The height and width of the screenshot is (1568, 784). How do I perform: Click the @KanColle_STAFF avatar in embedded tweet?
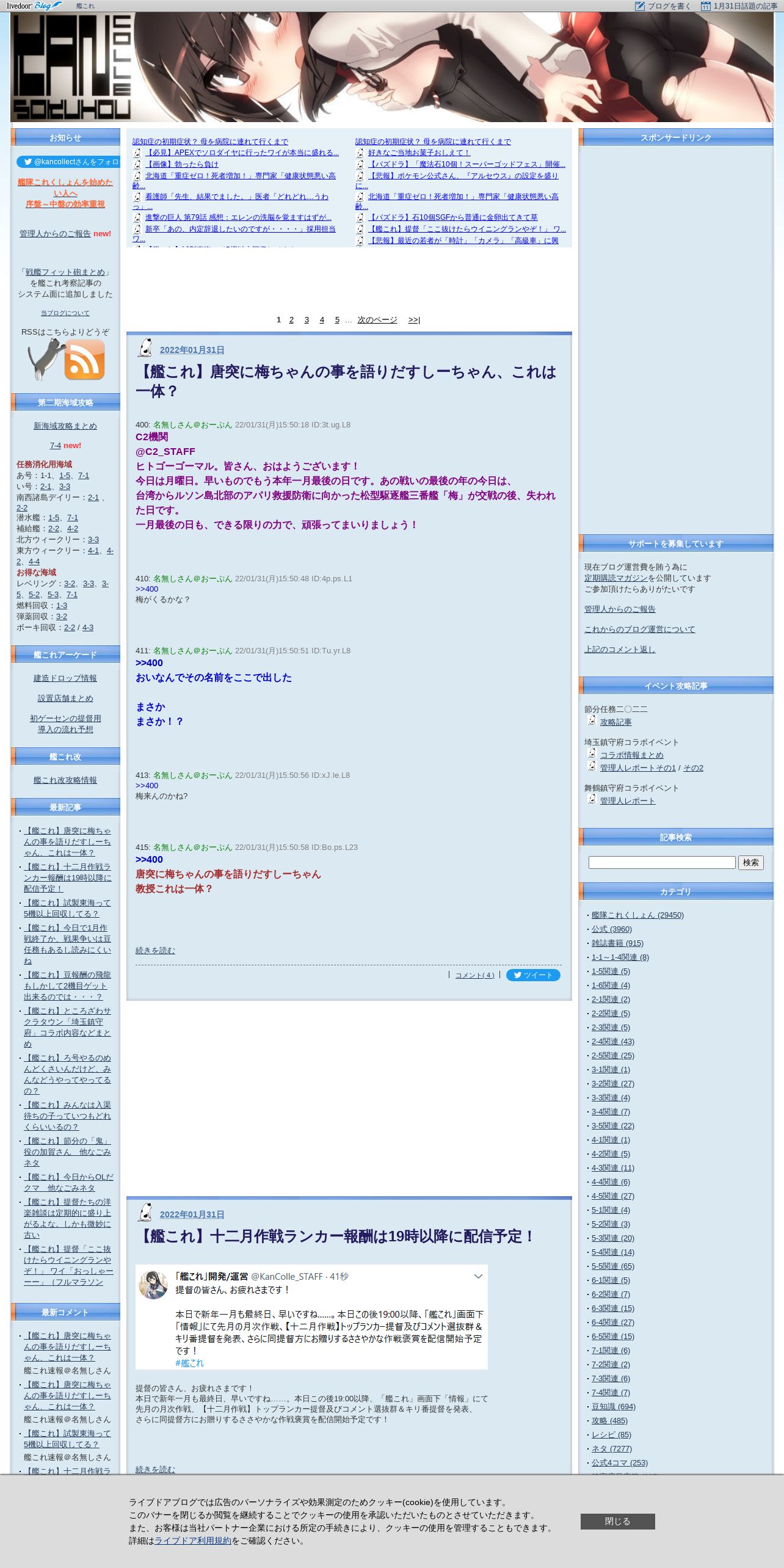(x=153, y=1285)
